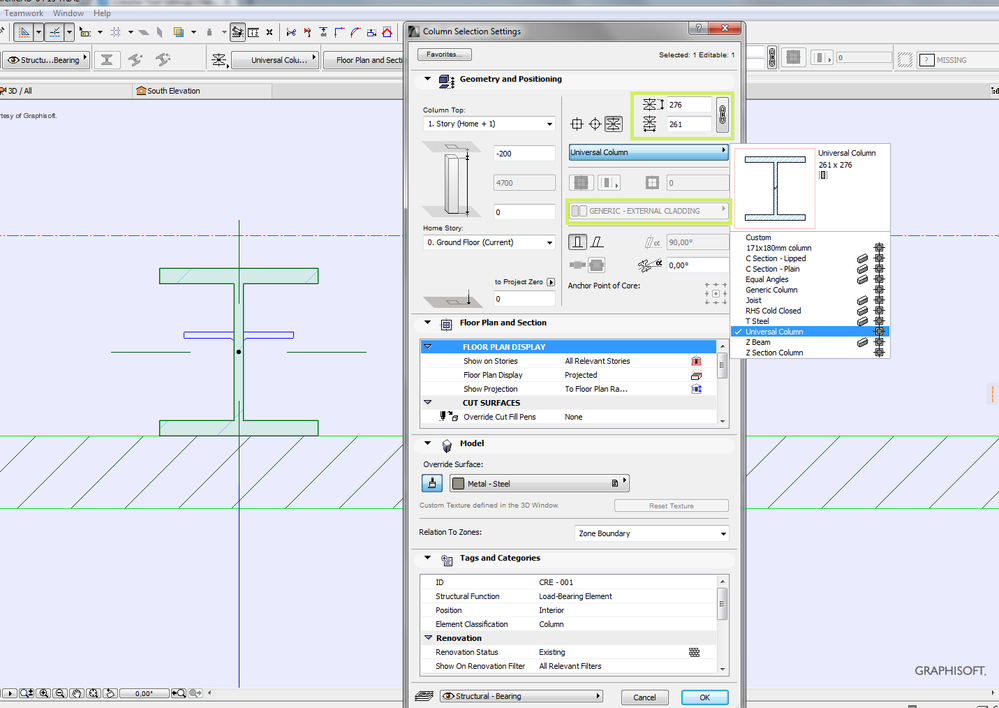Click the Show on Stories row icon
999x708 pixels.
point(696,361)
